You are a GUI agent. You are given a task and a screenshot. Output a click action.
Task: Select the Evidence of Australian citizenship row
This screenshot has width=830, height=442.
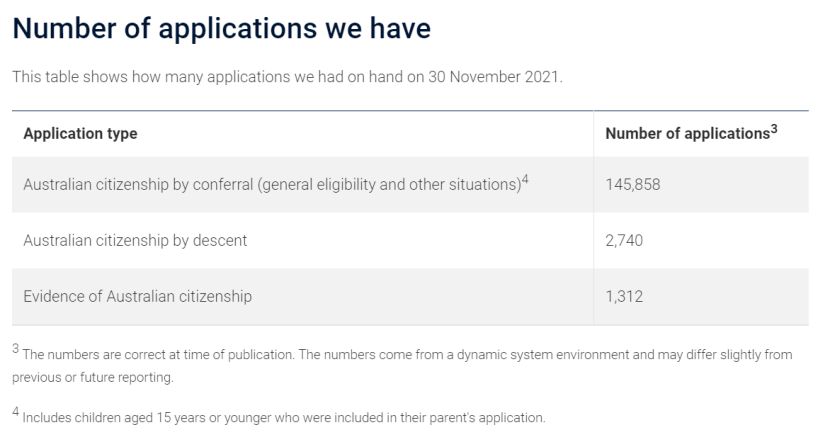(x=410, y=296)
